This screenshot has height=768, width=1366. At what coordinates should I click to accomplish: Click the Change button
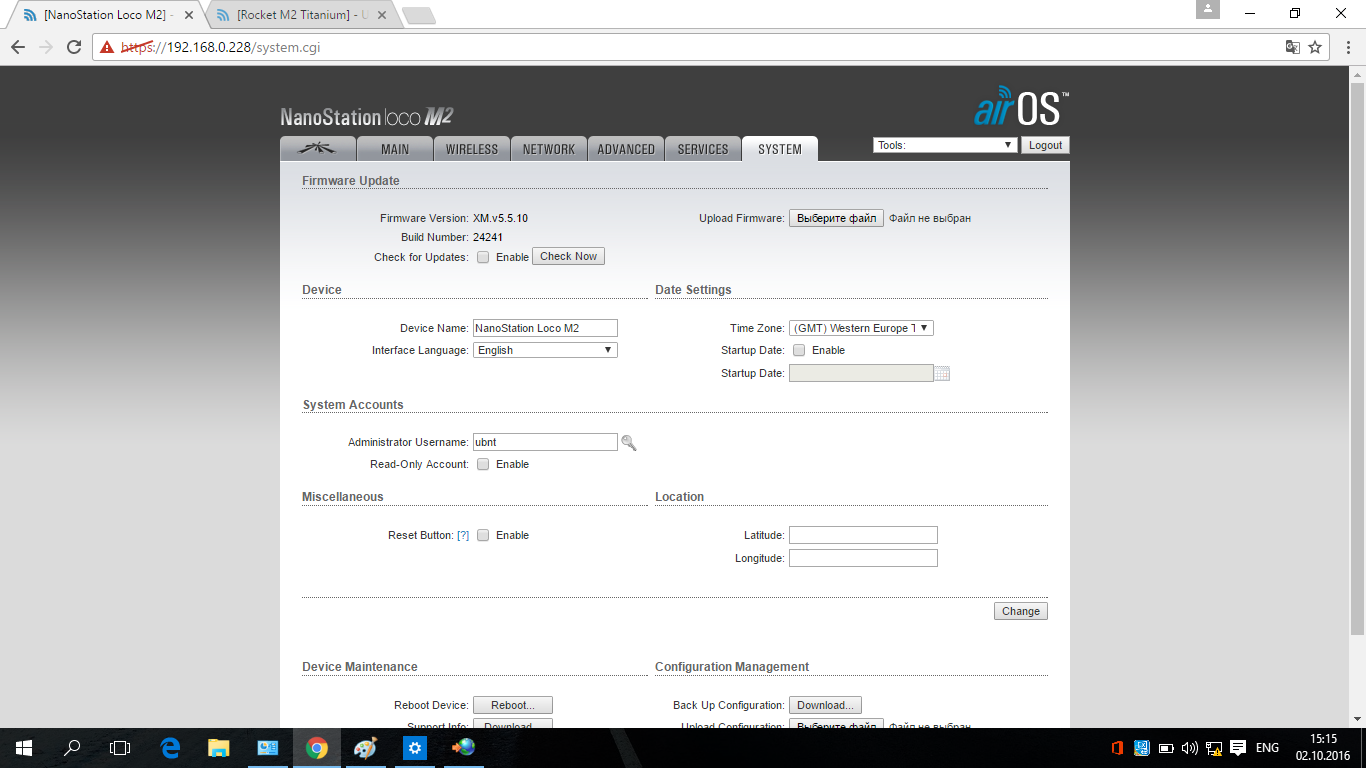[1021, 611]
